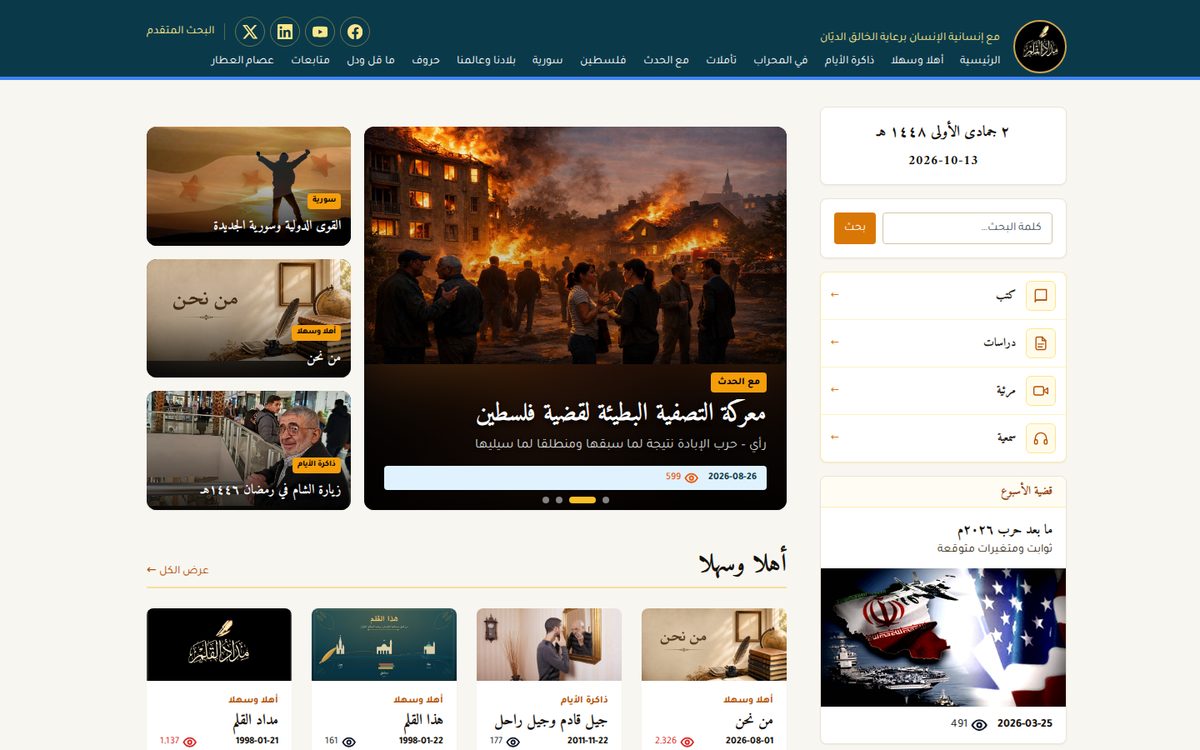1200x750 pixels.
Task: Open the هذا القلم article thumbnail
Action: click(384, 645)
